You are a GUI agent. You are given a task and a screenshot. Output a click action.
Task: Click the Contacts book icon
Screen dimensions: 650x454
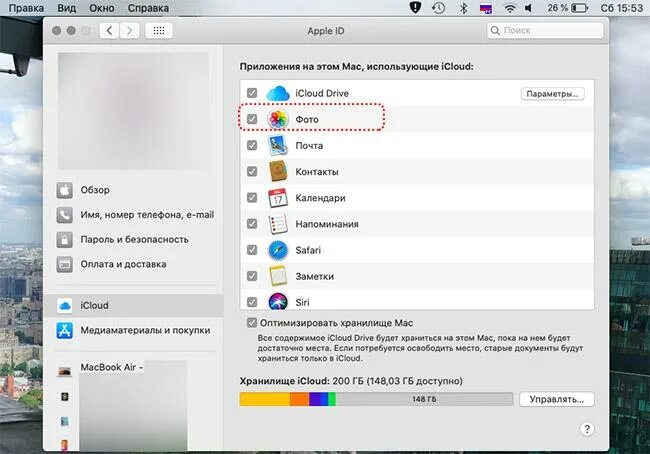278,172
